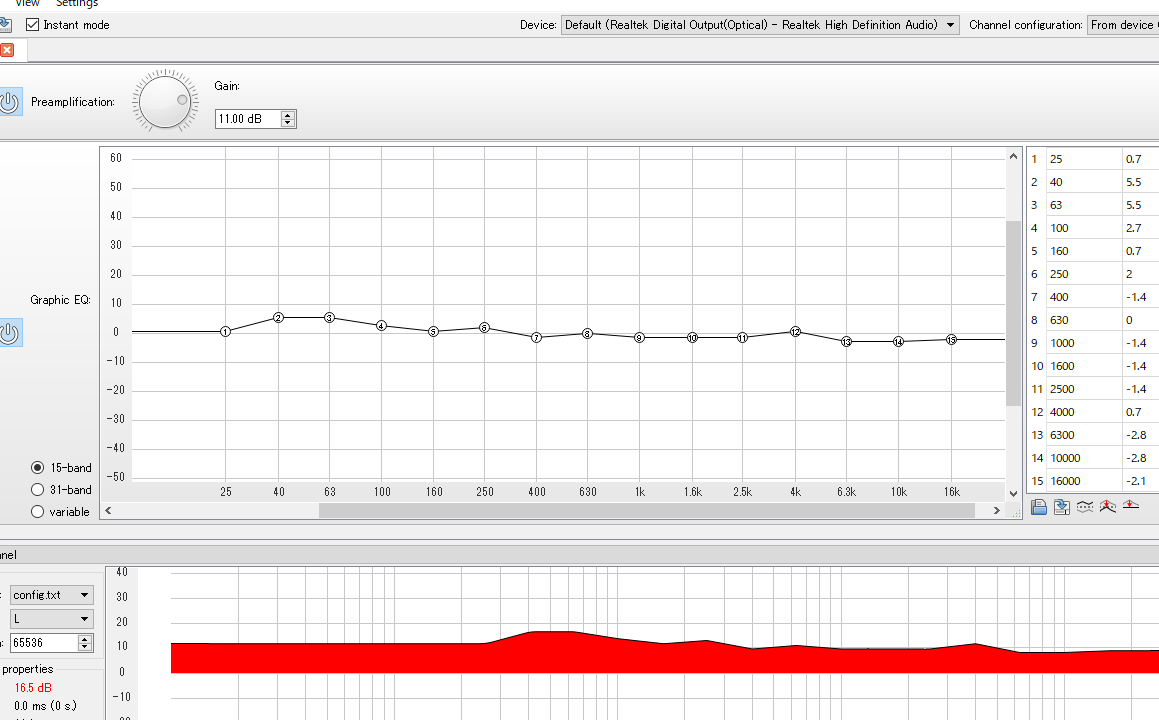Open the config.txt file dropdown
This screenshot has height=720, width=1159.
(52, 595)
